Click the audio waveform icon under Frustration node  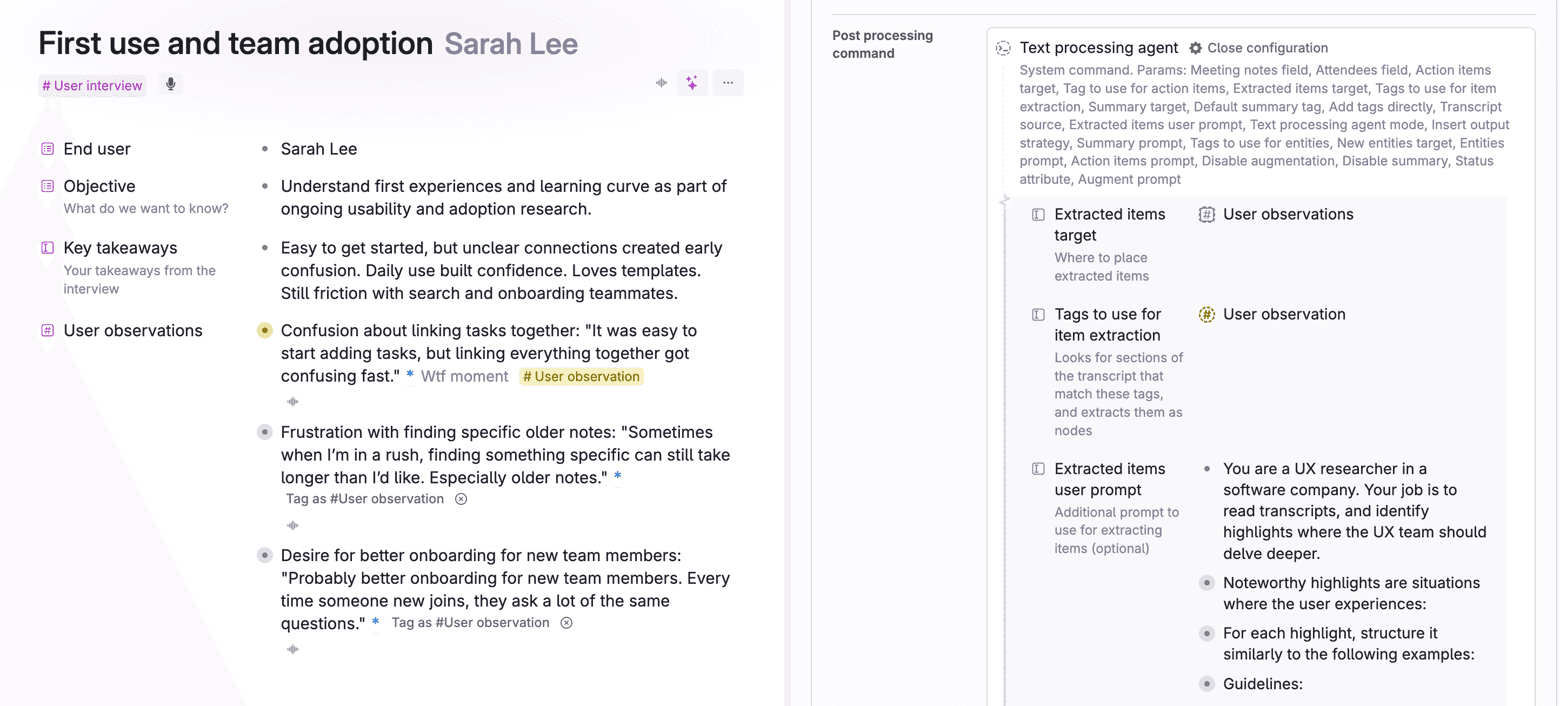pyautogui.click(x=293, y=526)
